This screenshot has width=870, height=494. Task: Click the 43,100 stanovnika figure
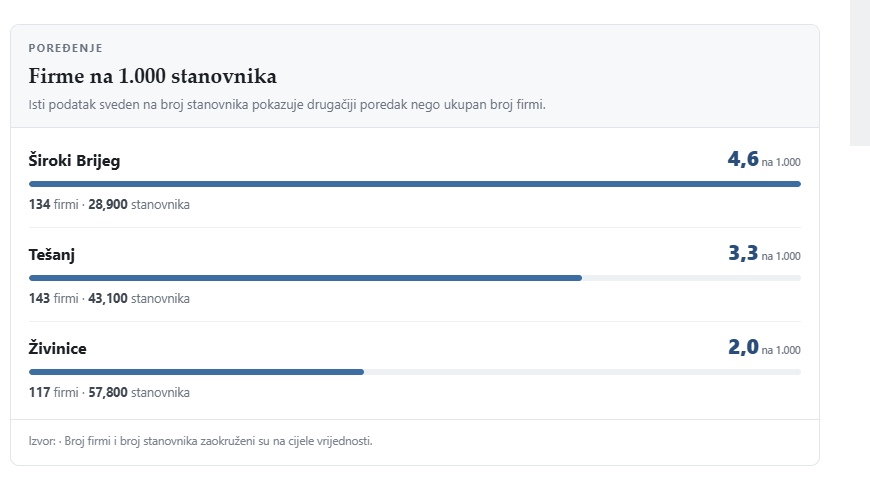tap(139, 298)
